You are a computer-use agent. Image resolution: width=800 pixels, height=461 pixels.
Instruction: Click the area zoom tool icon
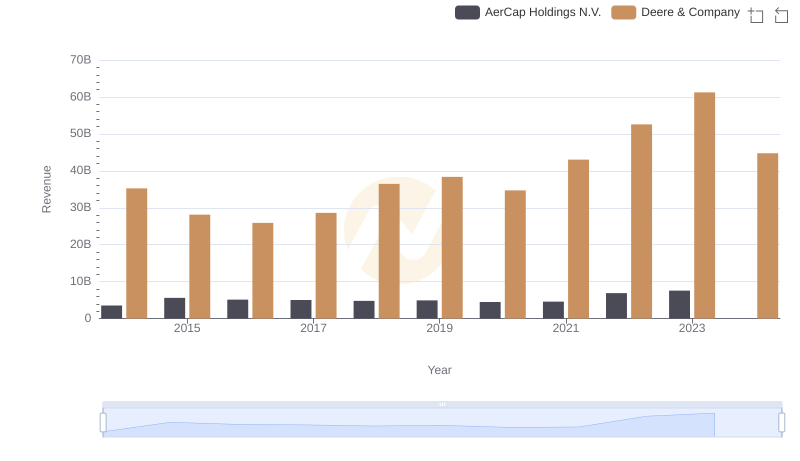pos(756,15)
